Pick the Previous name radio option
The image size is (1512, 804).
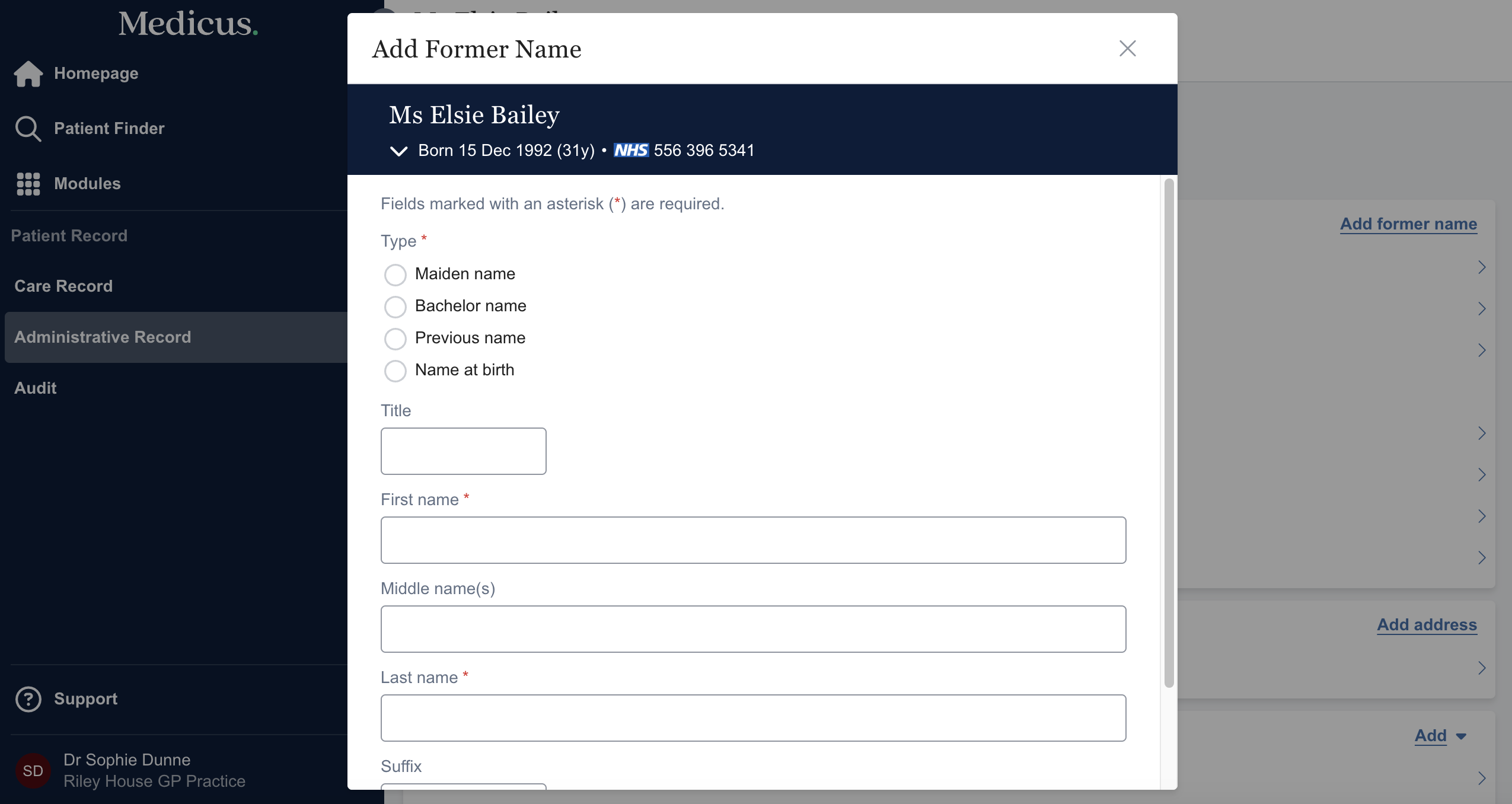[x=395, y=339]
